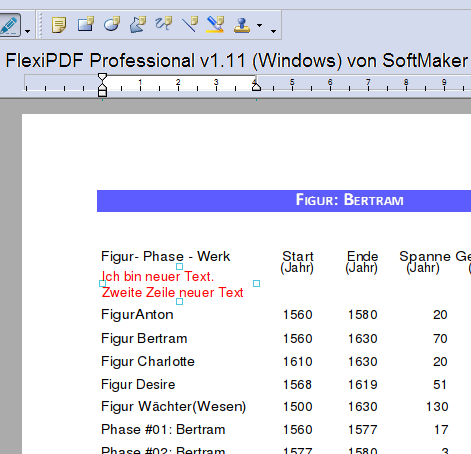Click the red text 'Zweite Zeile neuer Text'
Viewport: 471px width, 454px height.
[172, 292]
